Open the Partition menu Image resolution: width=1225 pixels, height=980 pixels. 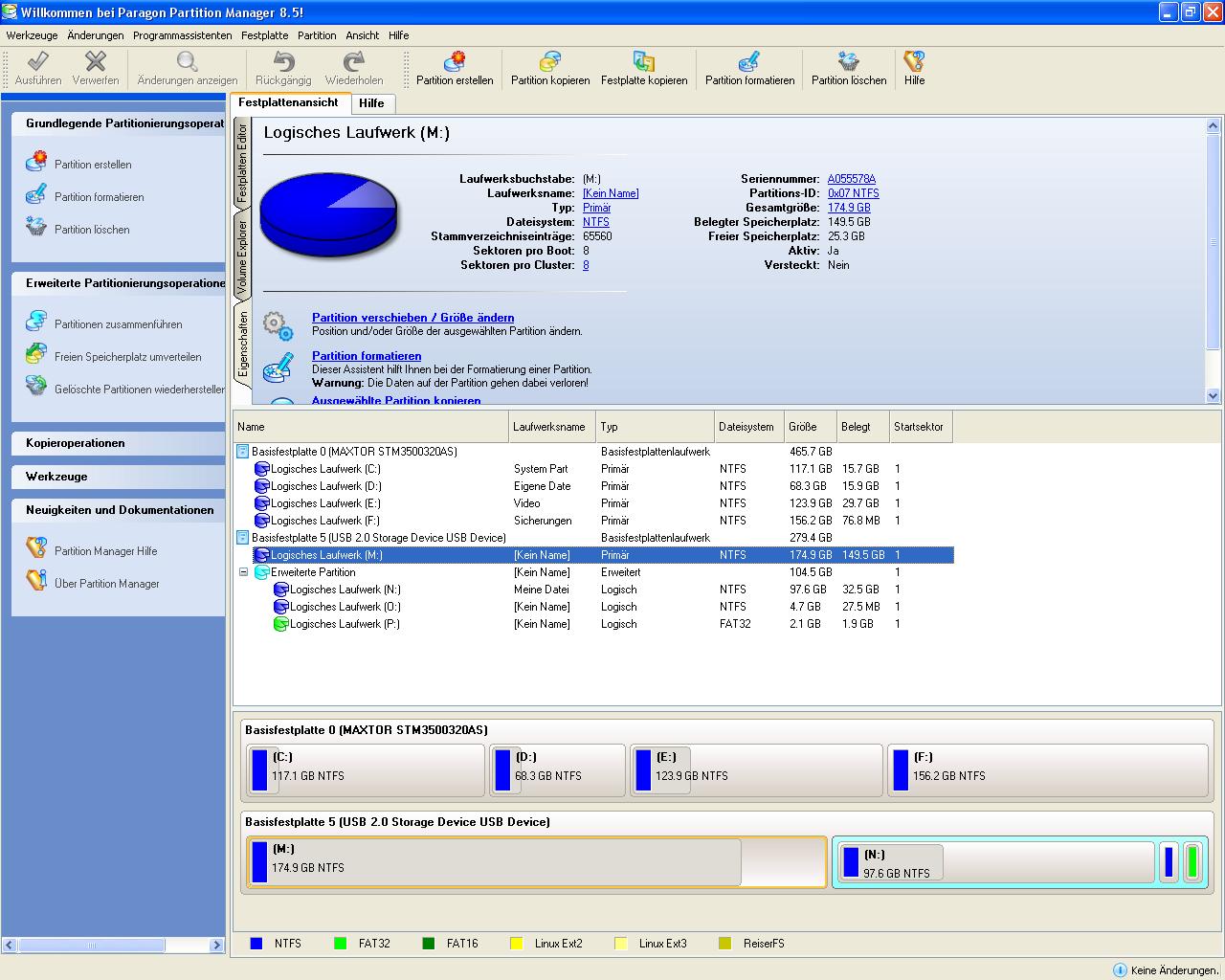tap(317, 35)
